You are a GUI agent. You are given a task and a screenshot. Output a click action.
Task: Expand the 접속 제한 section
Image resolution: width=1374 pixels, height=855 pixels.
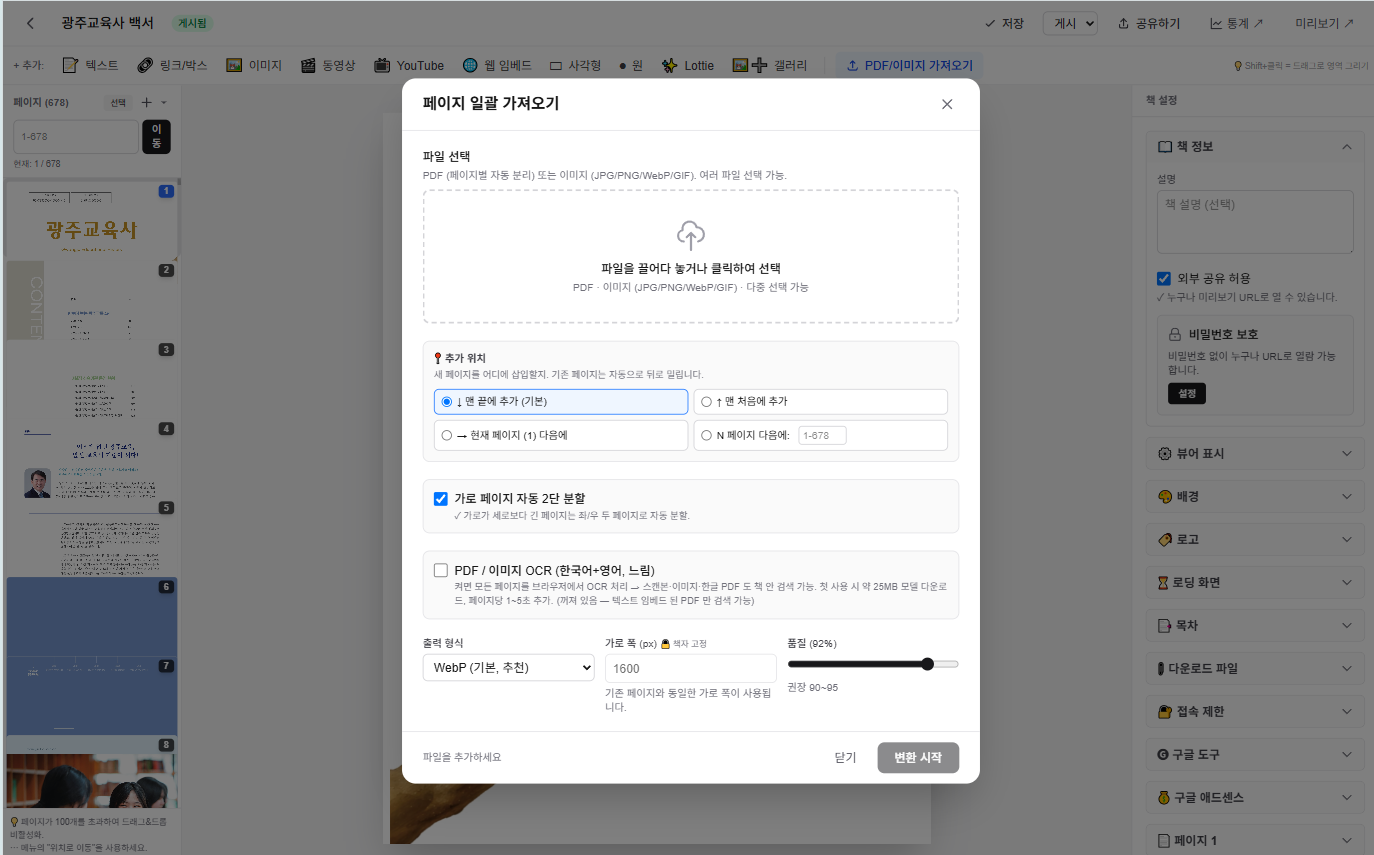point(1254,711)
